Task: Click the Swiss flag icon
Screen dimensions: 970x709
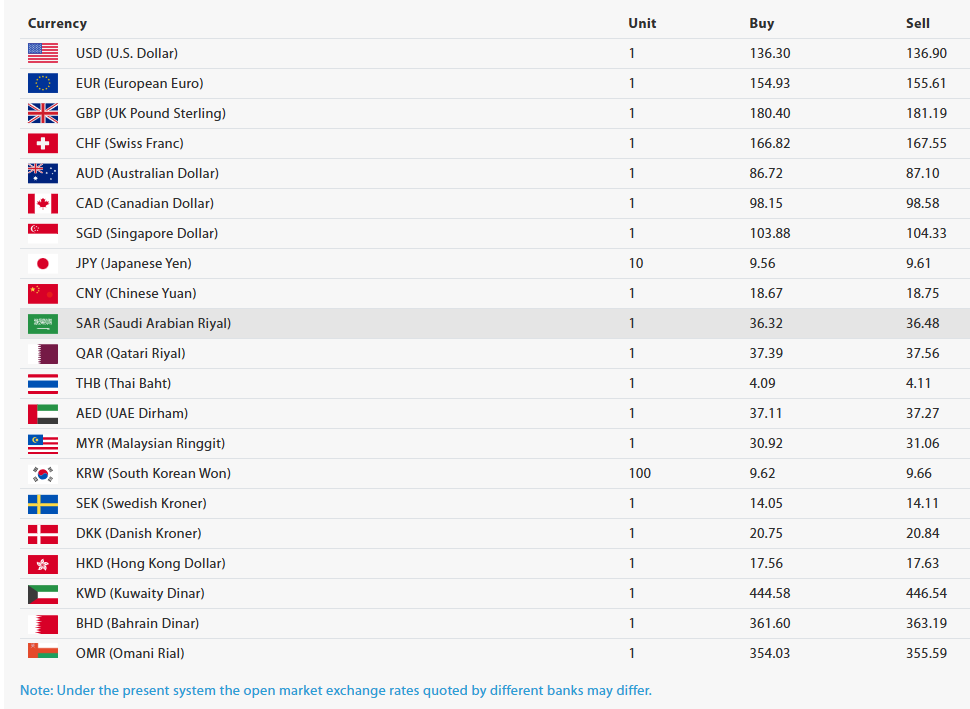Action: (43, 143)
